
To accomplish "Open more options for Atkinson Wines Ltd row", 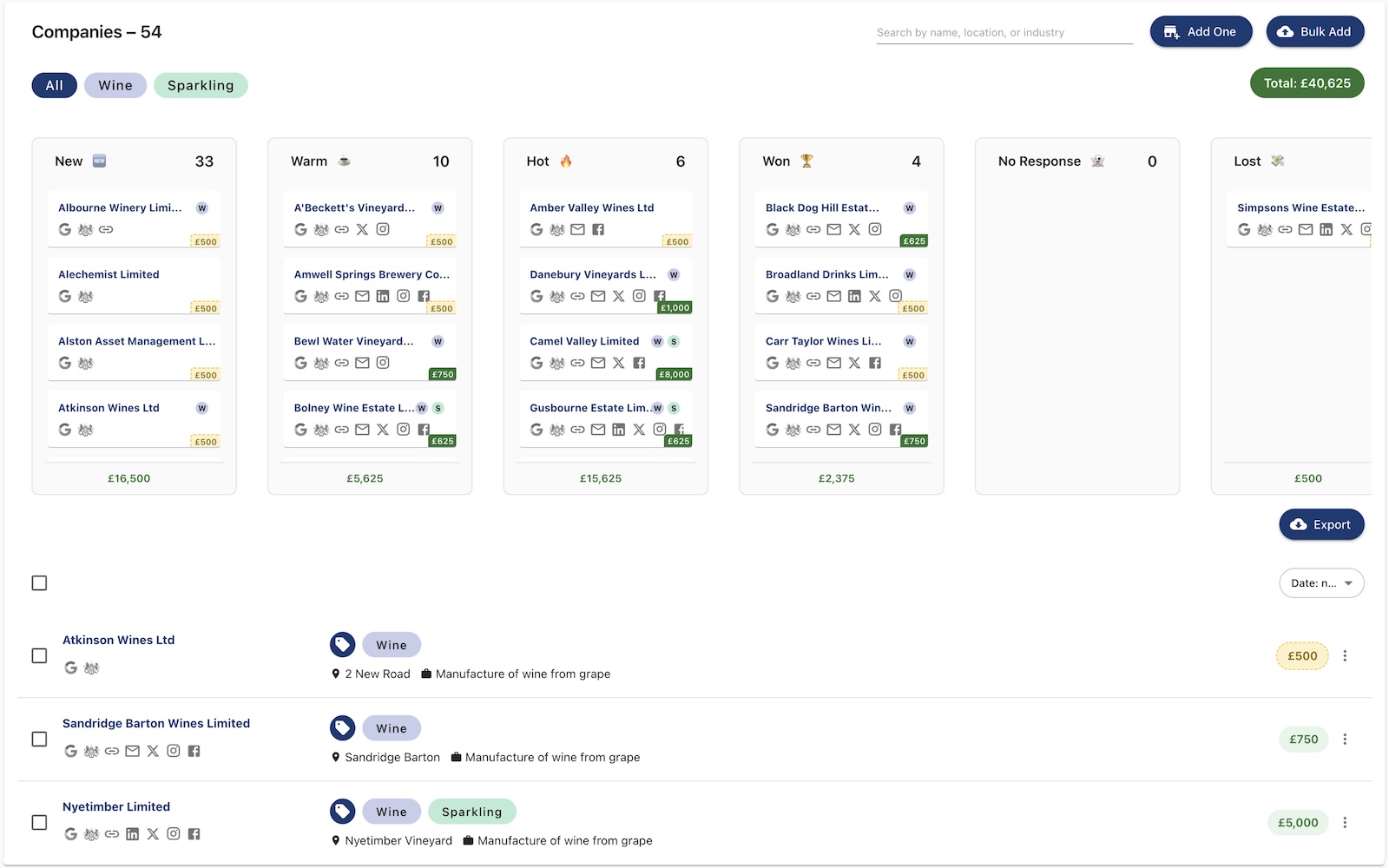I will pos(1345,656).
